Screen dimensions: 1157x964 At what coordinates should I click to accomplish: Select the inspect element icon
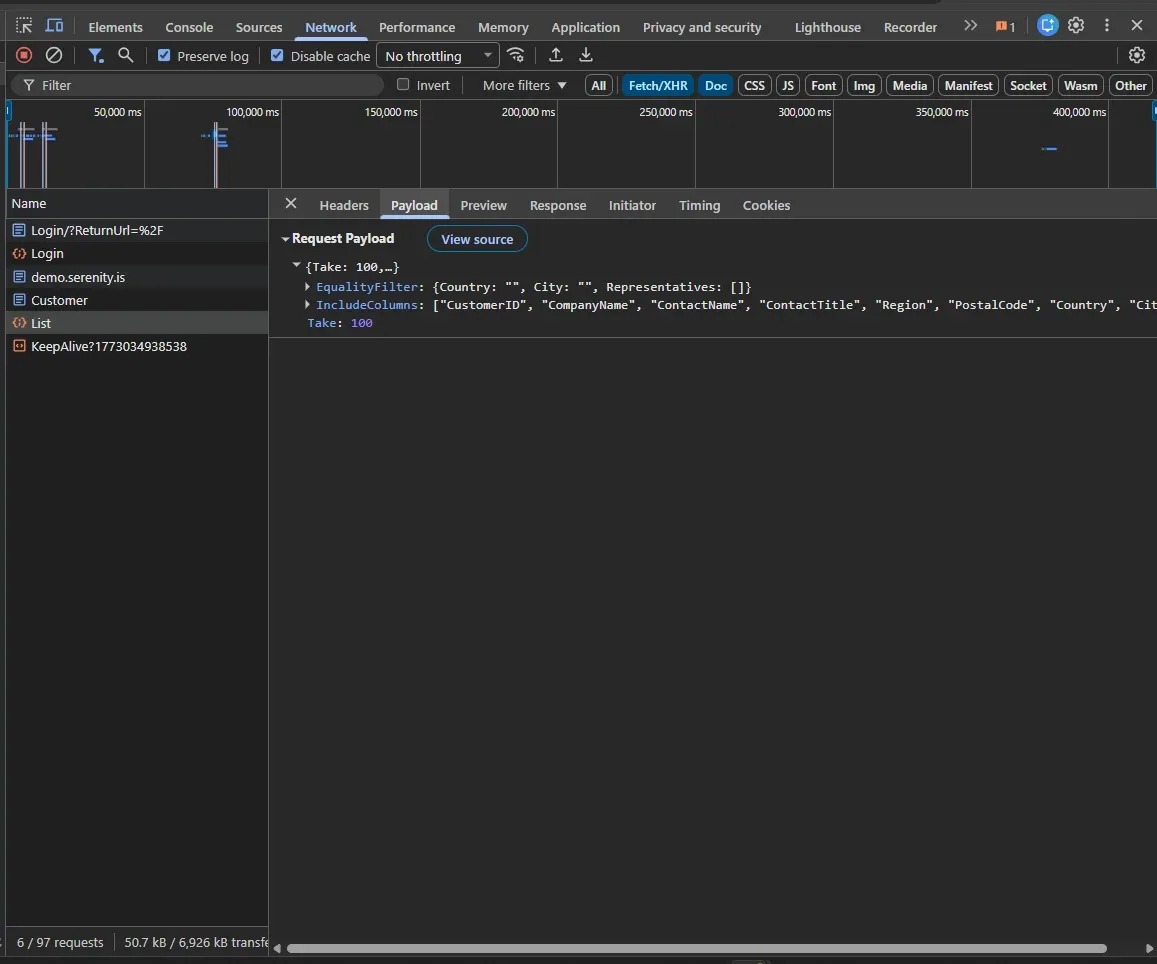pyautogui.click(x=24, y=24)
